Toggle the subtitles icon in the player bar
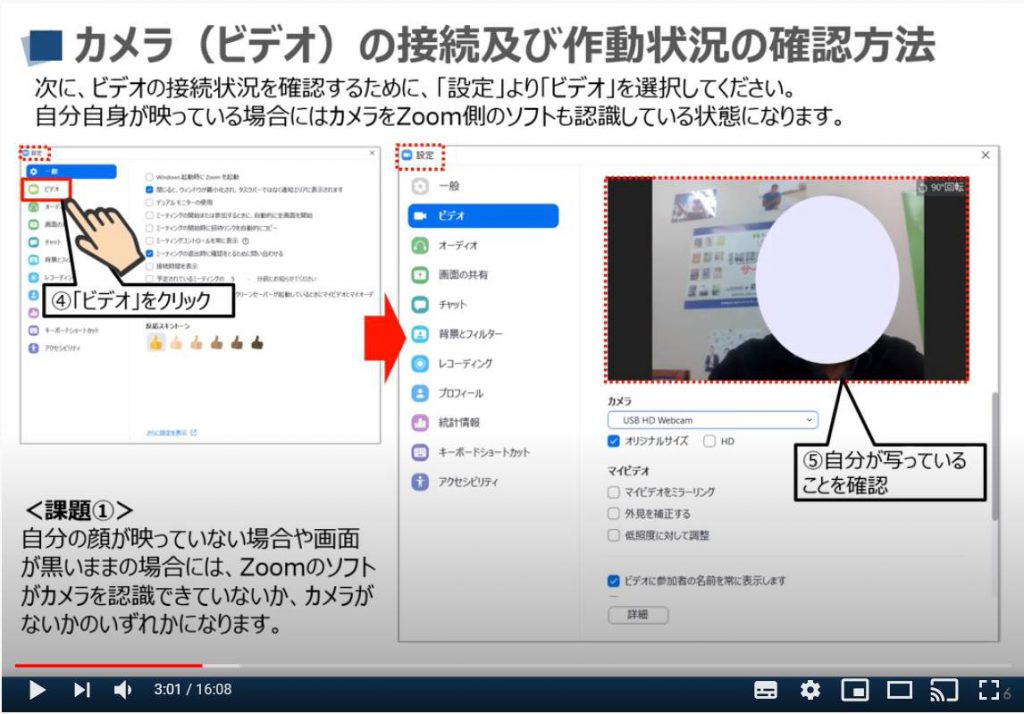1024x714 pixels. pyautogui.click(x=764, y=690)
